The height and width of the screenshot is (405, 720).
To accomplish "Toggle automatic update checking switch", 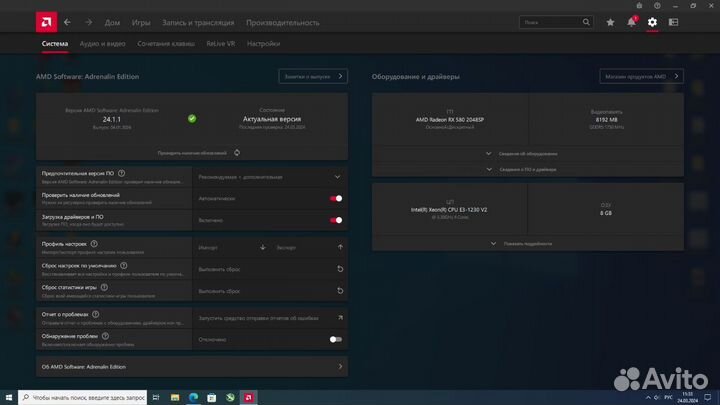I will coord(336,198).
